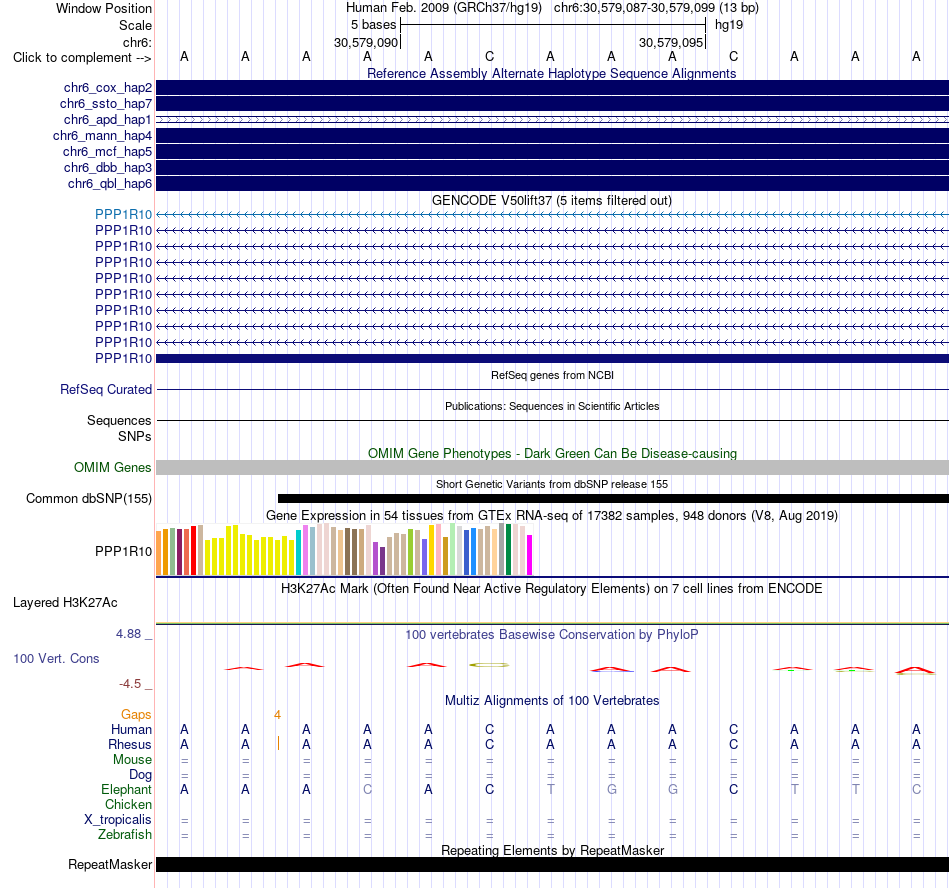Viewport: 950px width, 888px height.
Task: Click the Mouse species row label
Action: click(x=132, y=760)
